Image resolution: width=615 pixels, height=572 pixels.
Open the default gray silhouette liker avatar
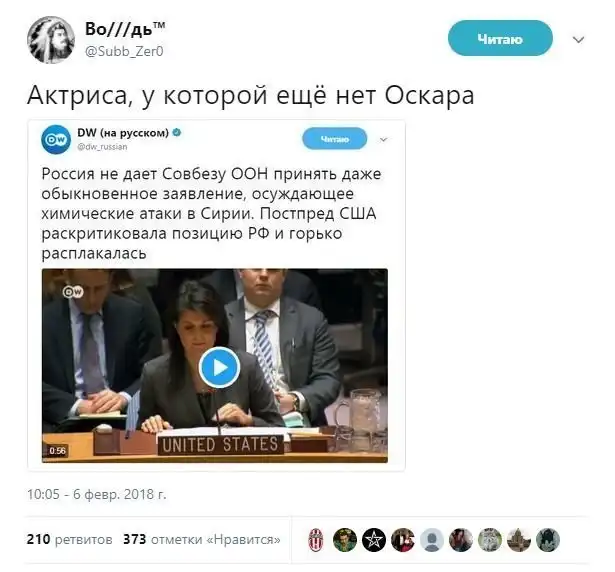[x=432, y=540]
